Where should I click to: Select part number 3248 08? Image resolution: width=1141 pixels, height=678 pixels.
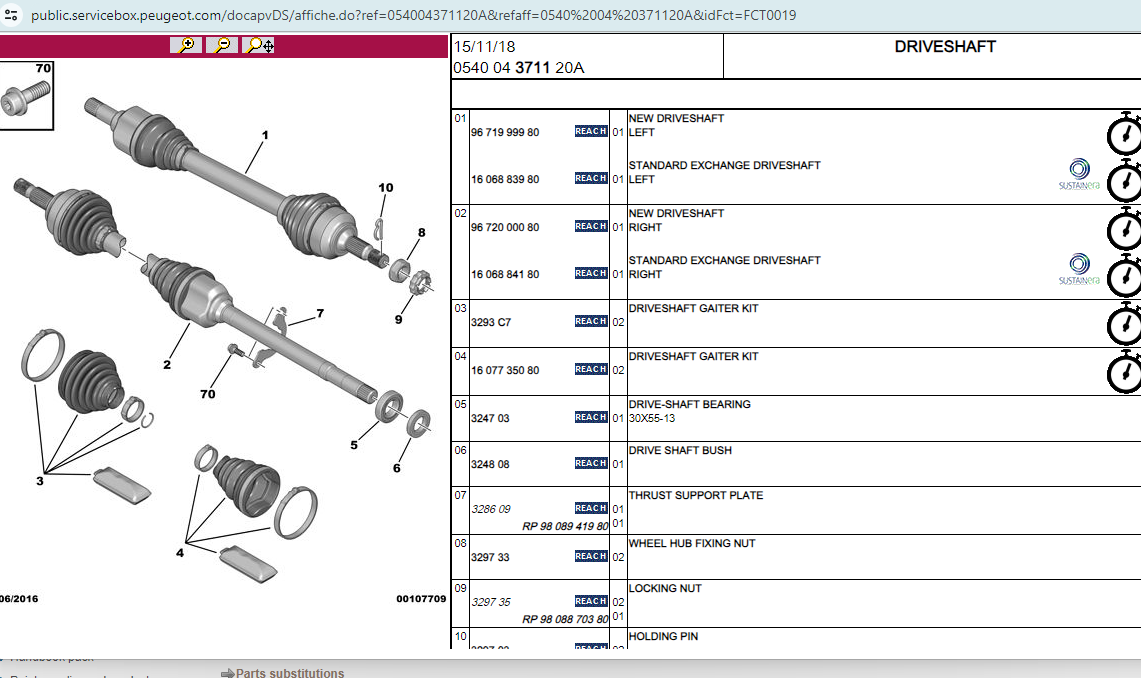tap(490, 464)
